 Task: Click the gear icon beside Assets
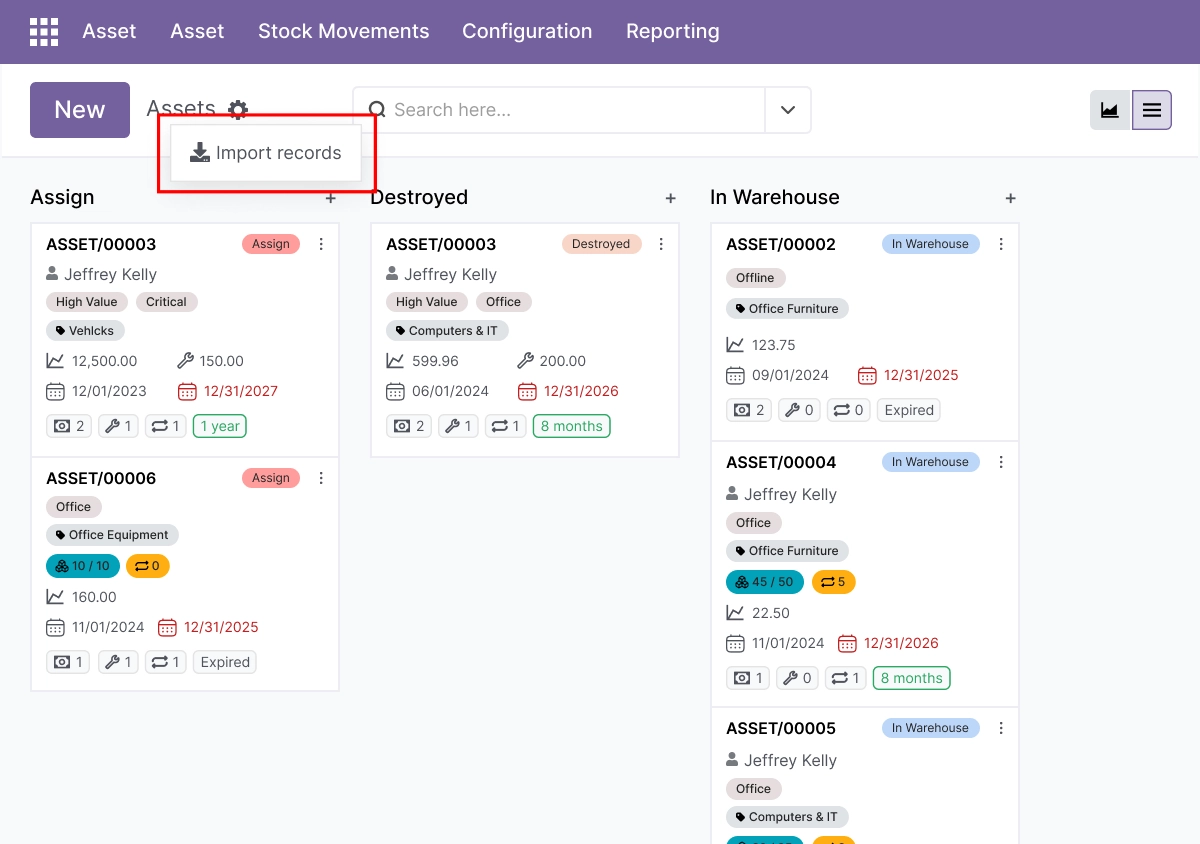(238, 110)
